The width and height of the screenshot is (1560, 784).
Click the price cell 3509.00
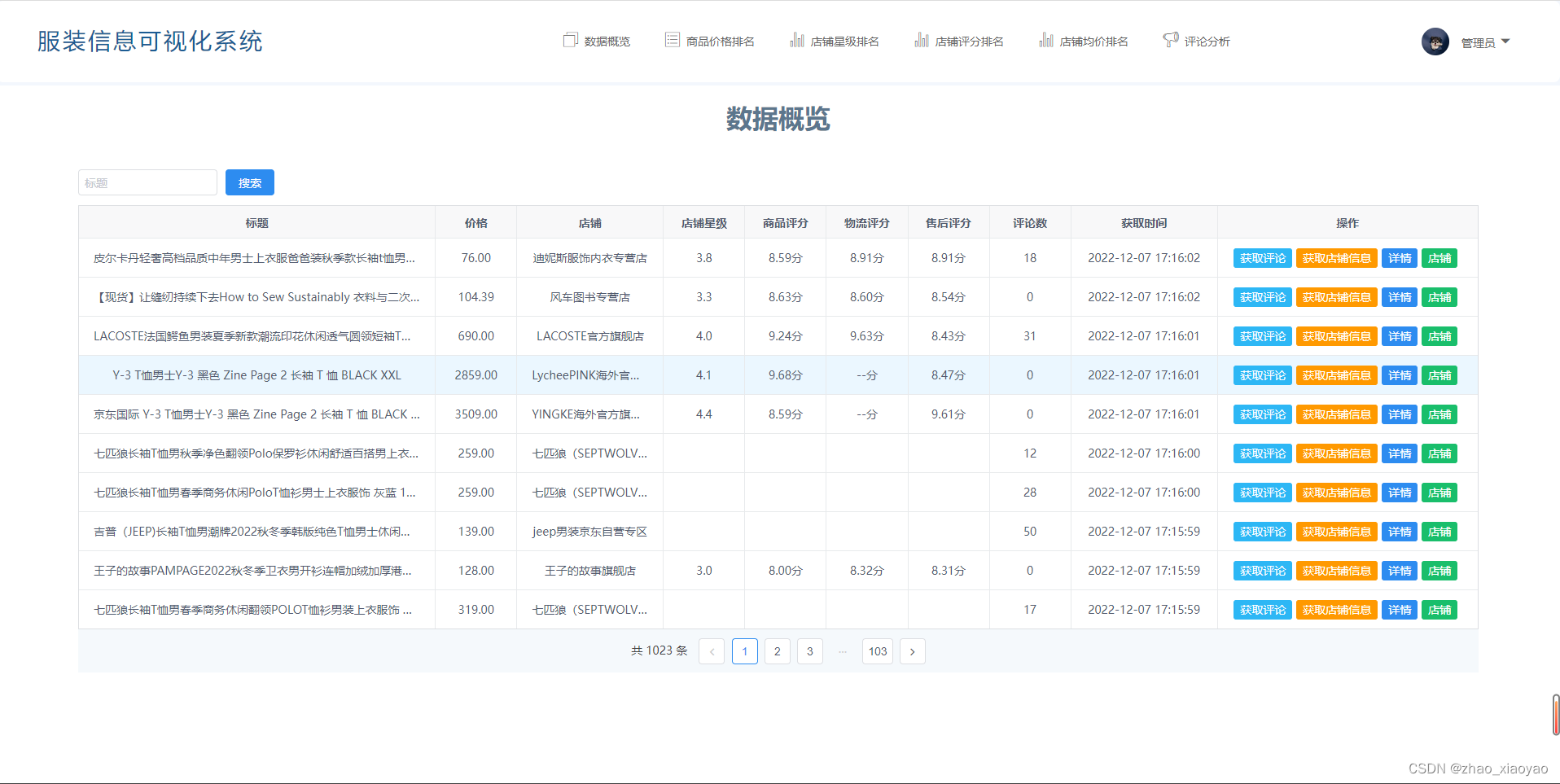tap(475, 414)
